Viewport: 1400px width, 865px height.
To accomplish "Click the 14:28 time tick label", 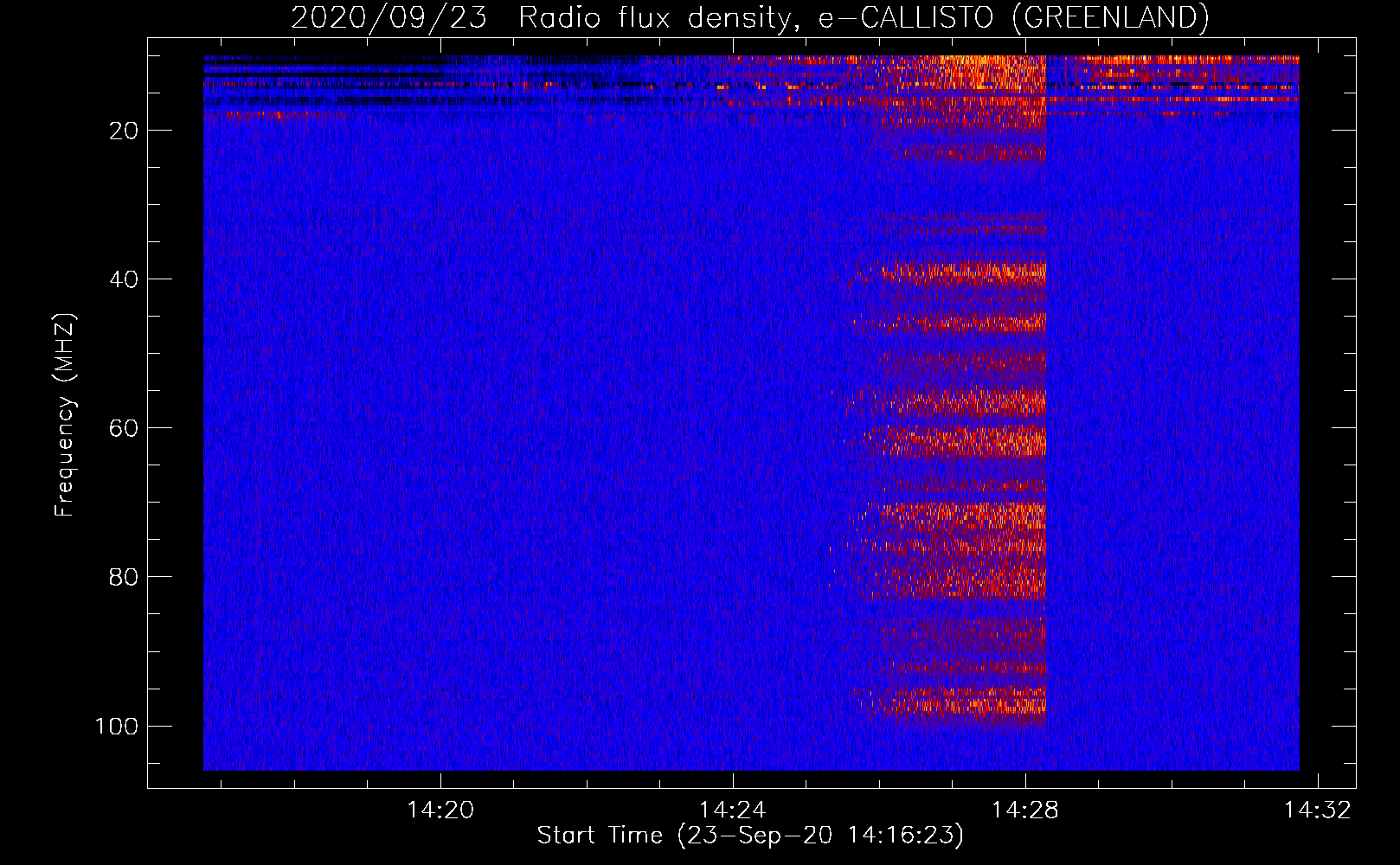I will 1025,811.
